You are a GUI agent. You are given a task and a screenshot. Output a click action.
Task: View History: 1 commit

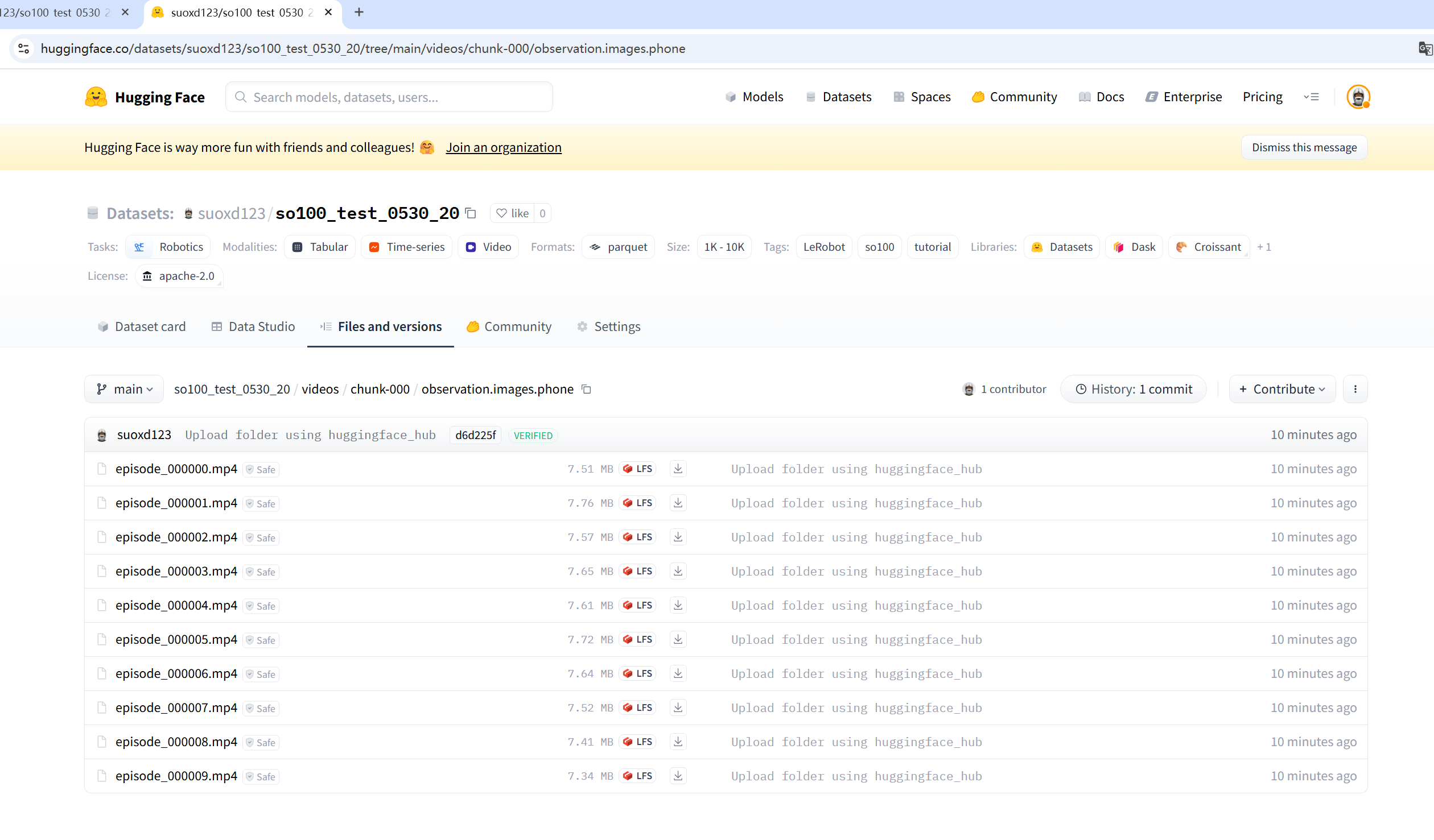pos(1133,389)
